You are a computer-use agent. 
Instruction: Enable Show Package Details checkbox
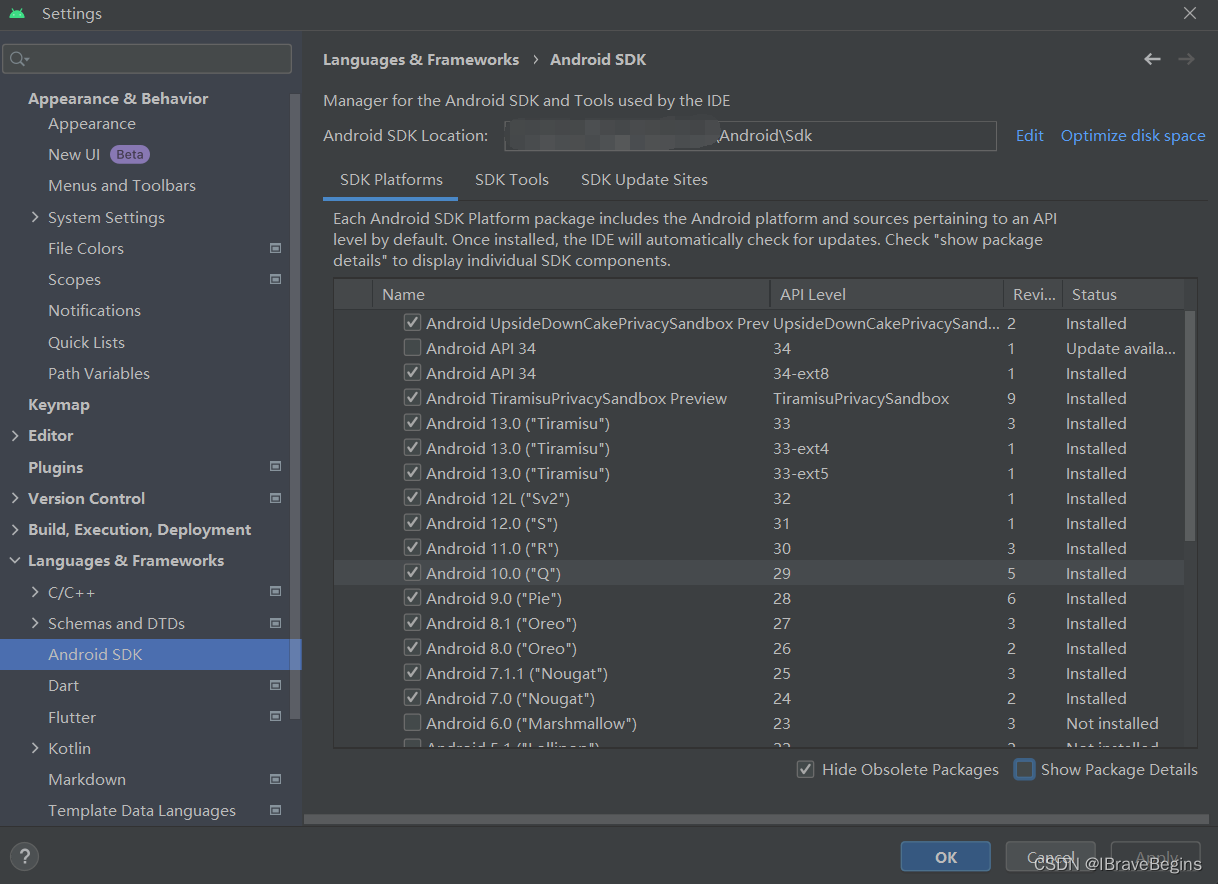(1024, 769)
